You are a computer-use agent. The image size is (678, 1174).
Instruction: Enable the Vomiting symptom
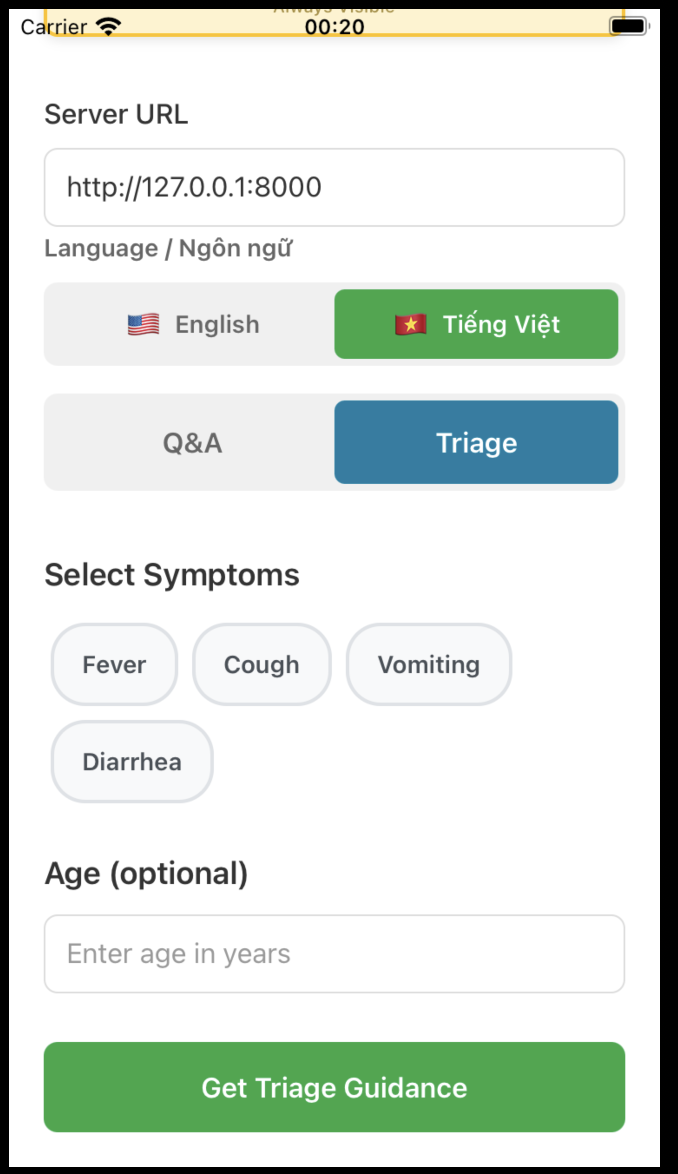[x=429, y=663]
